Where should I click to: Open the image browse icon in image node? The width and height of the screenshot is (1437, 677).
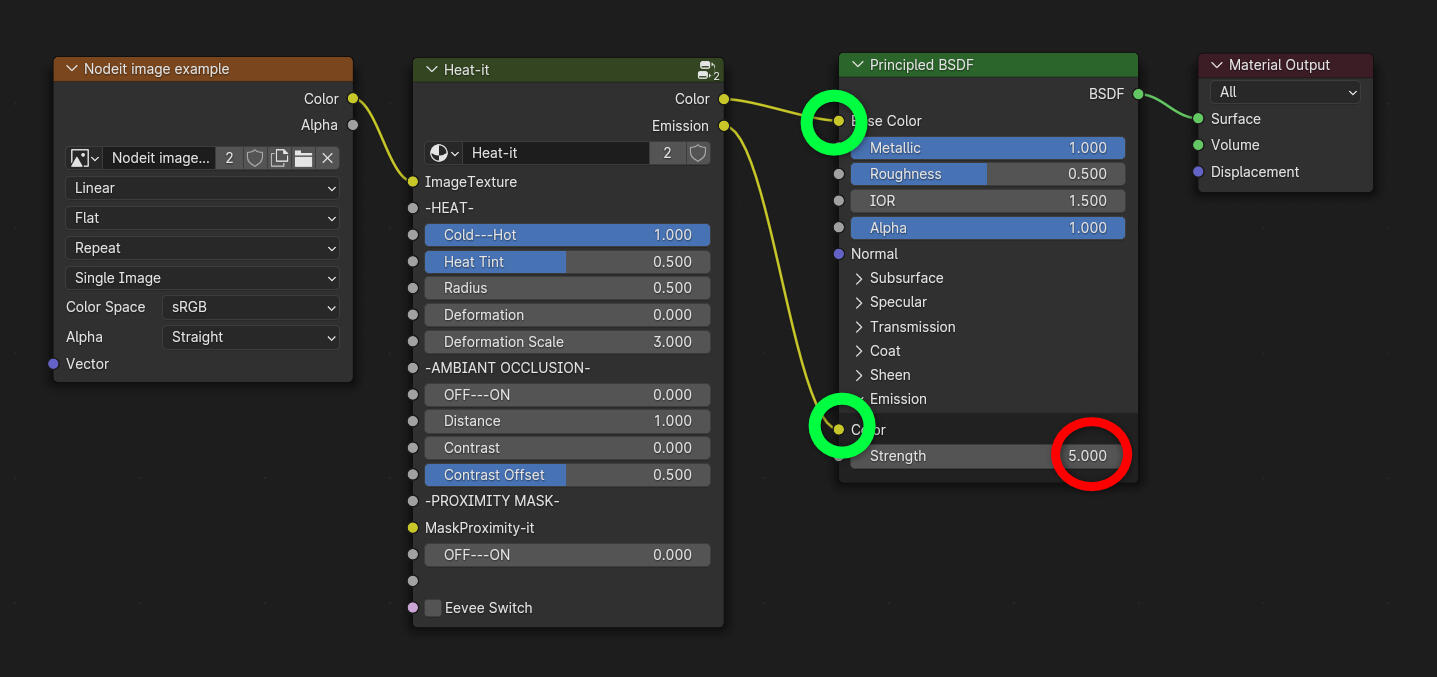click(84, 158)
